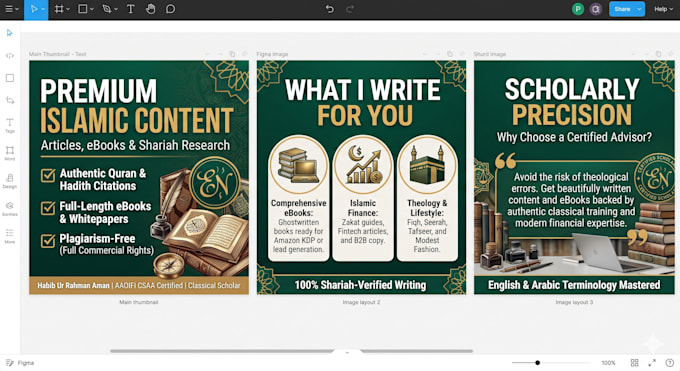The image size is (680, 371).
Task: Click copy icon above Main Thumbnail frame
Action: coord(232,54)
